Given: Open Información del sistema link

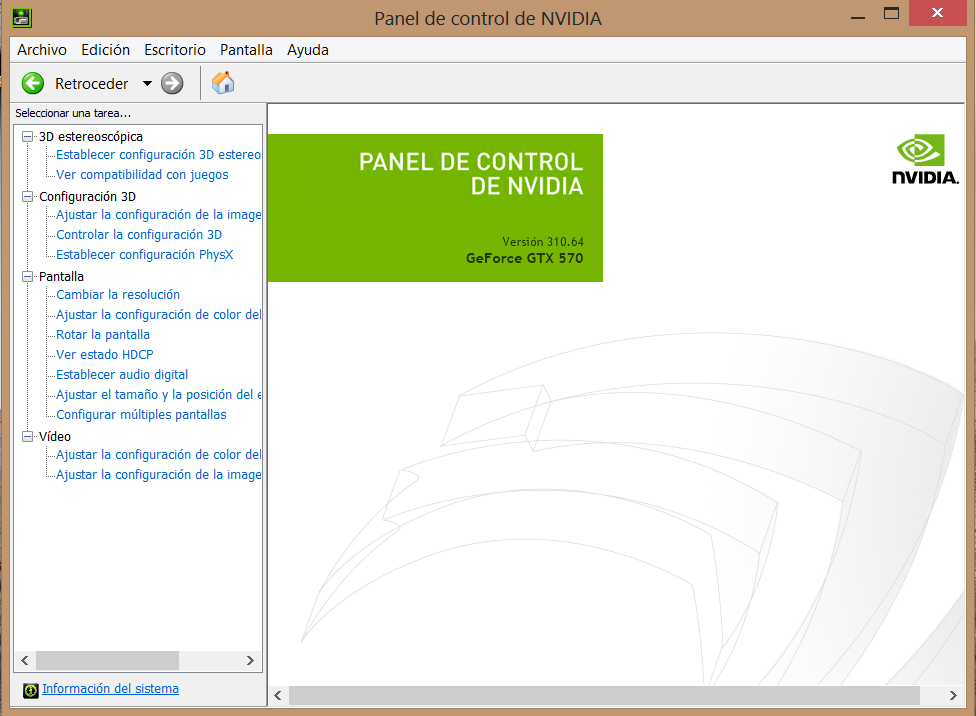Looking at the screenshot, I should (110, 689).
